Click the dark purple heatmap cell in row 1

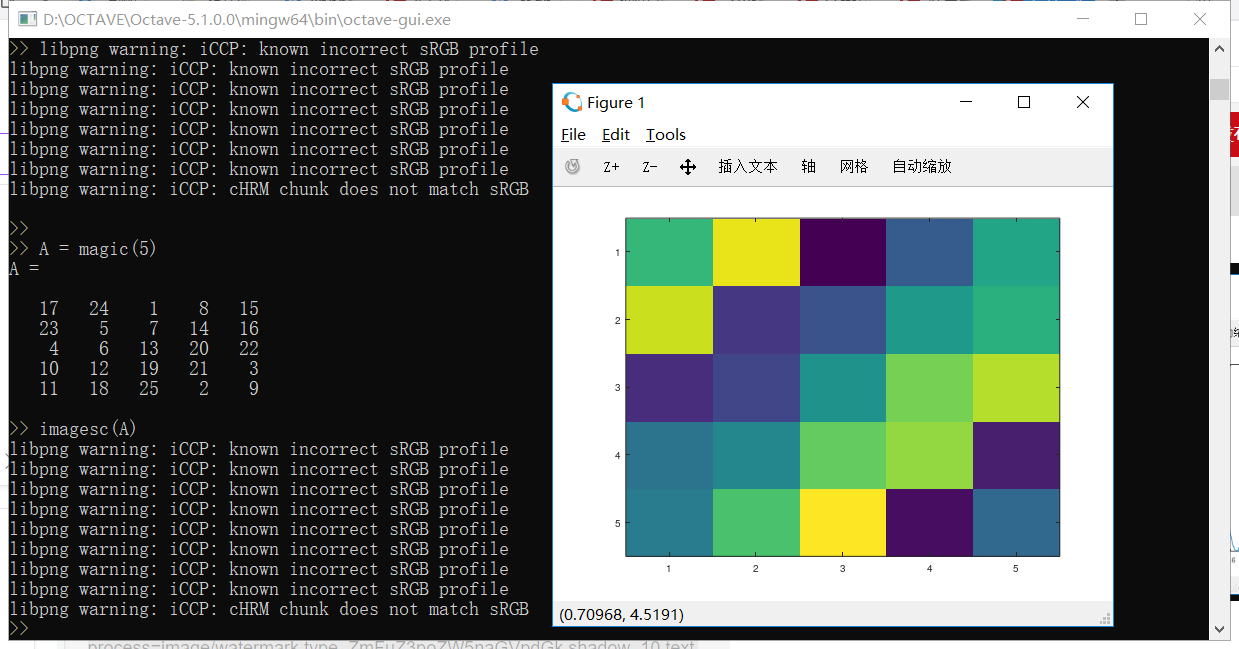(843, 251)
